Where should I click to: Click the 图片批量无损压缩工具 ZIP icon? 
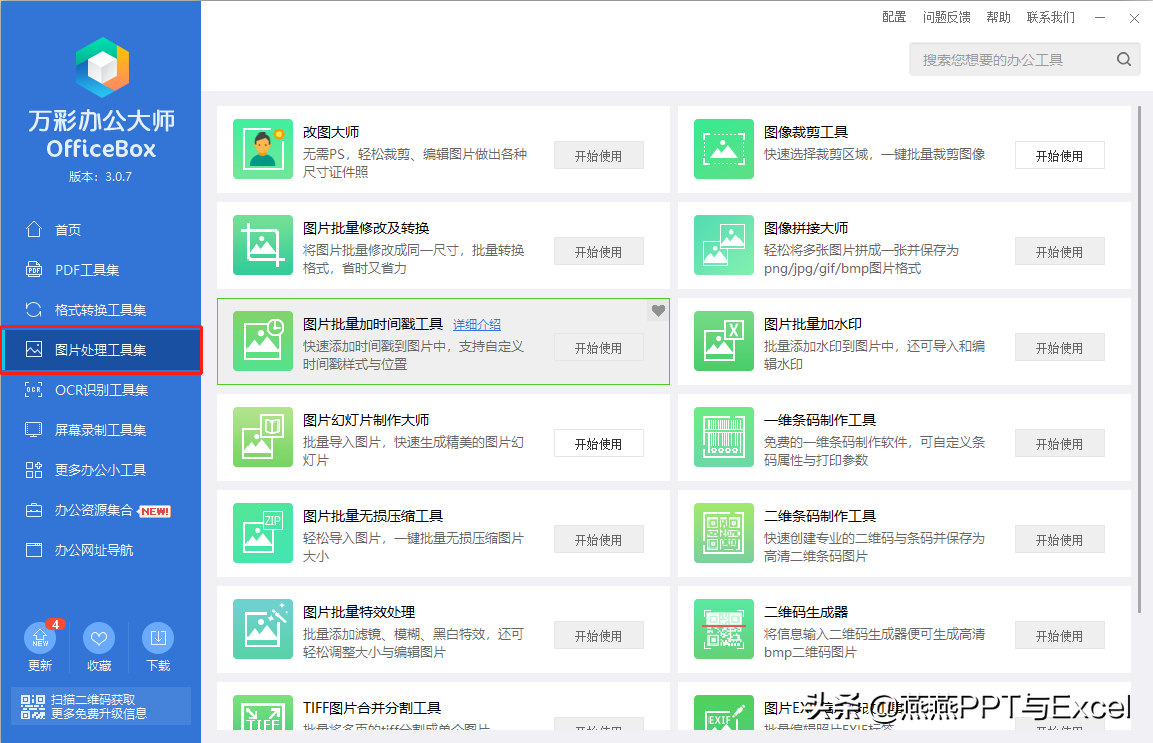pyautogui.click(x=263, y=533)
